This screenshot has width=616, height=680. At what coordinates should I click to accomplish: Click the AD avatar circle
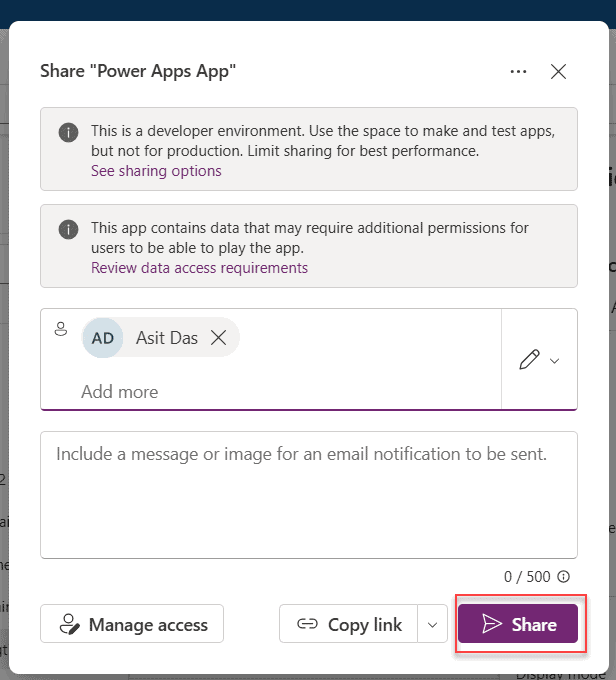[x=103, y=338]
